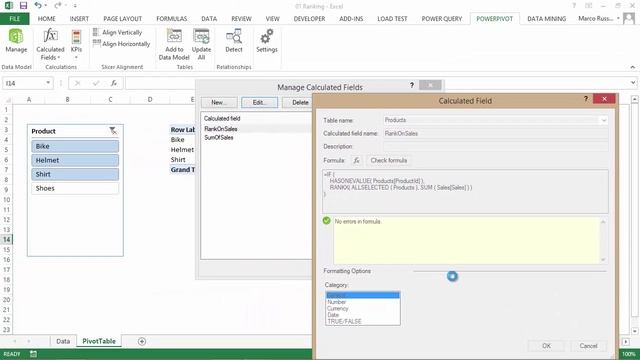Click the Helmet row label in the pivot table

coord(182,149)
